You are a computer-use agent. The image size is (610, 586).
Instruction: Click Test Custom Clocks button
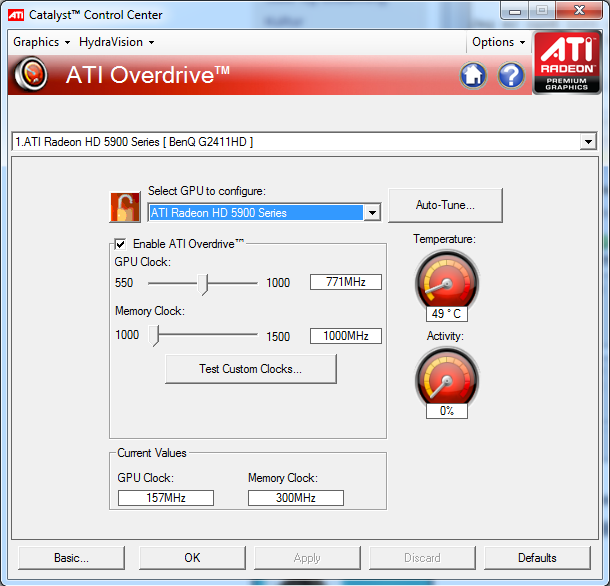coord(251,368)
